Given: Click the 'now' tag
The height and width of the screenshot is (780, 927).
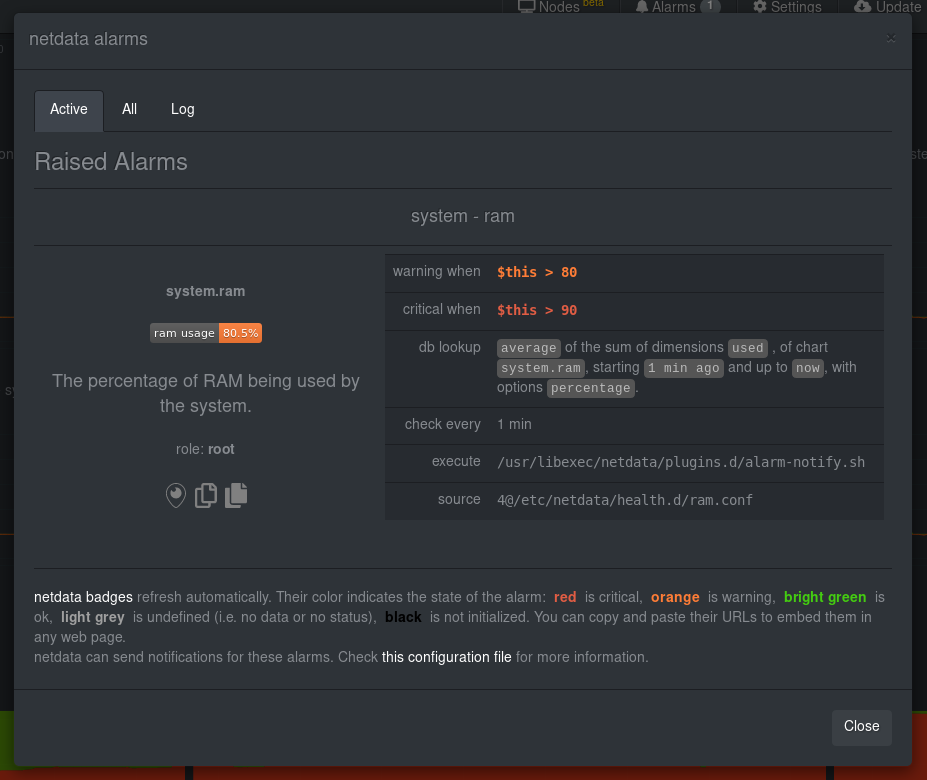Looking at the screenshot, I should 808,368.
